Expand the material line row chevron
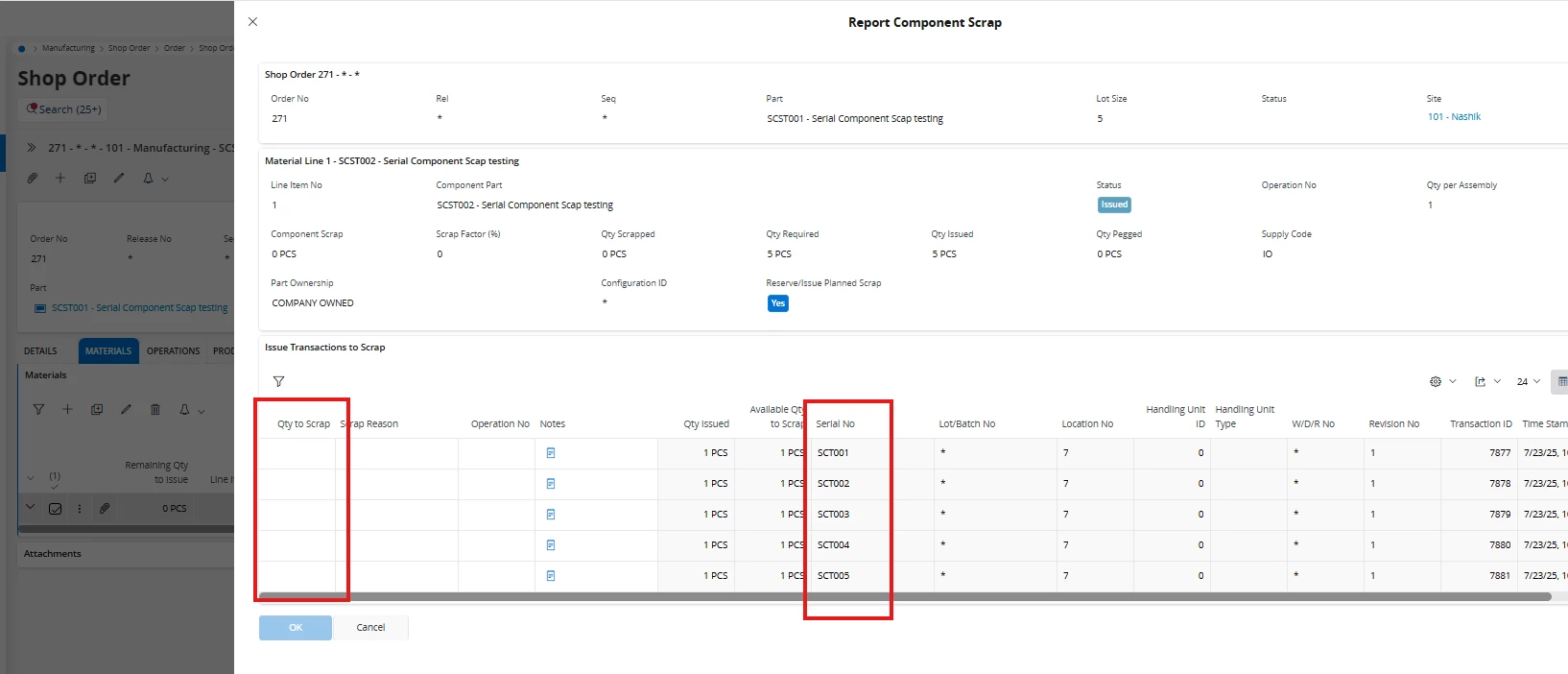 coord(31,508)
